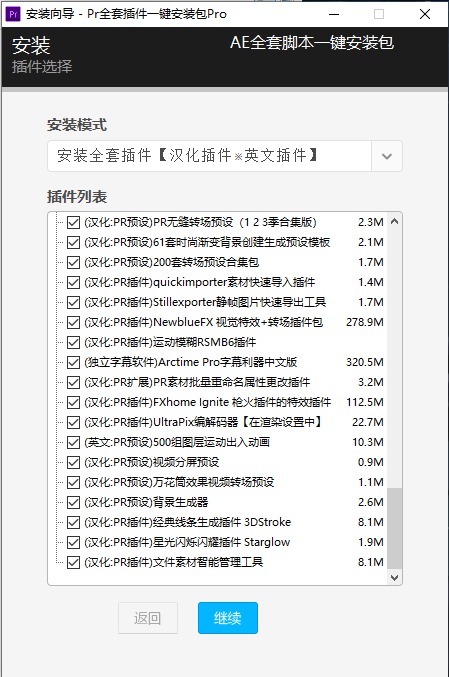Toggle the Starglow 星光闪烁 checkbox

click(73, 543)
